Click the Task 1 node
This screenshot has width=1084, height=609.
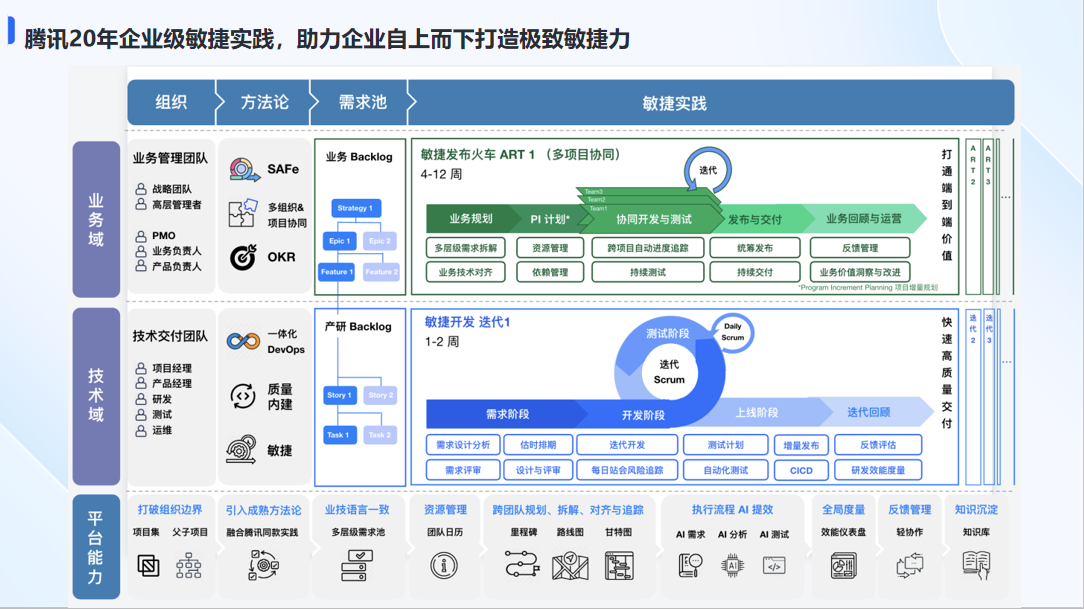point(339,435)
